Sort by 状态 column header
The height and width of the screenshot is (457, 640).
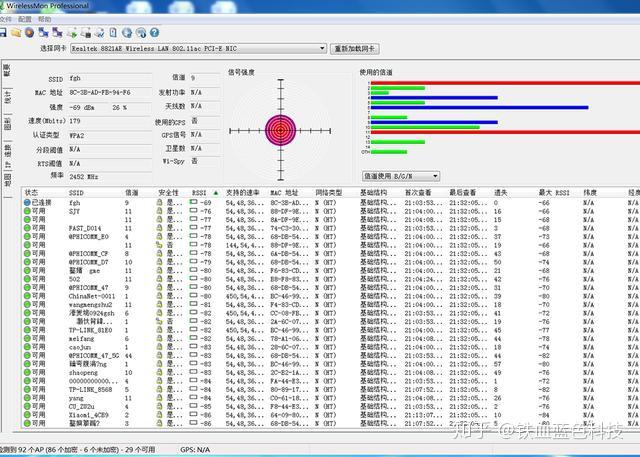point(31,193)
